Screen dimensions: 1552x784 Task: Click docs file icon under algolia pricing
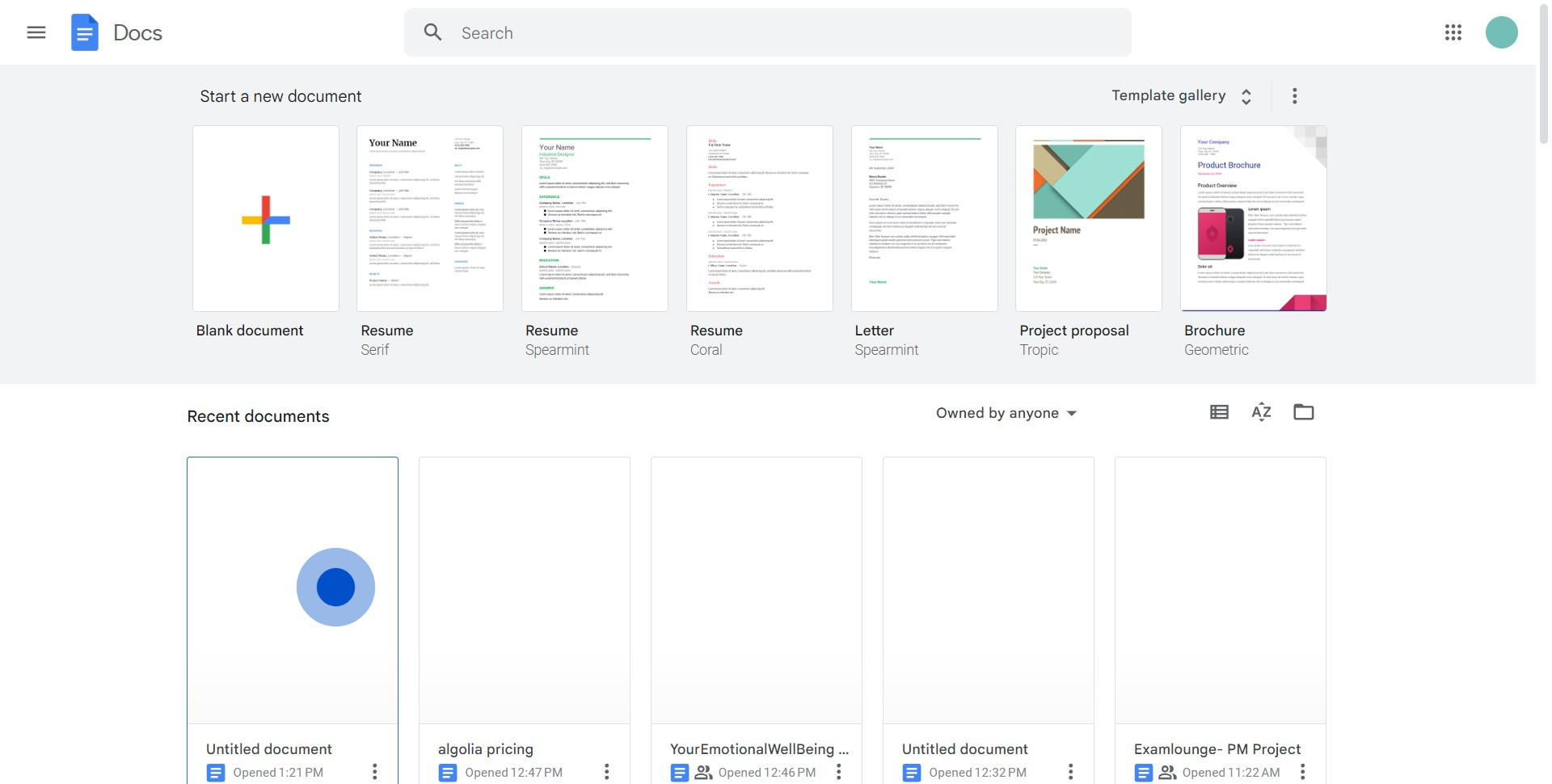[x=448, y=773]
